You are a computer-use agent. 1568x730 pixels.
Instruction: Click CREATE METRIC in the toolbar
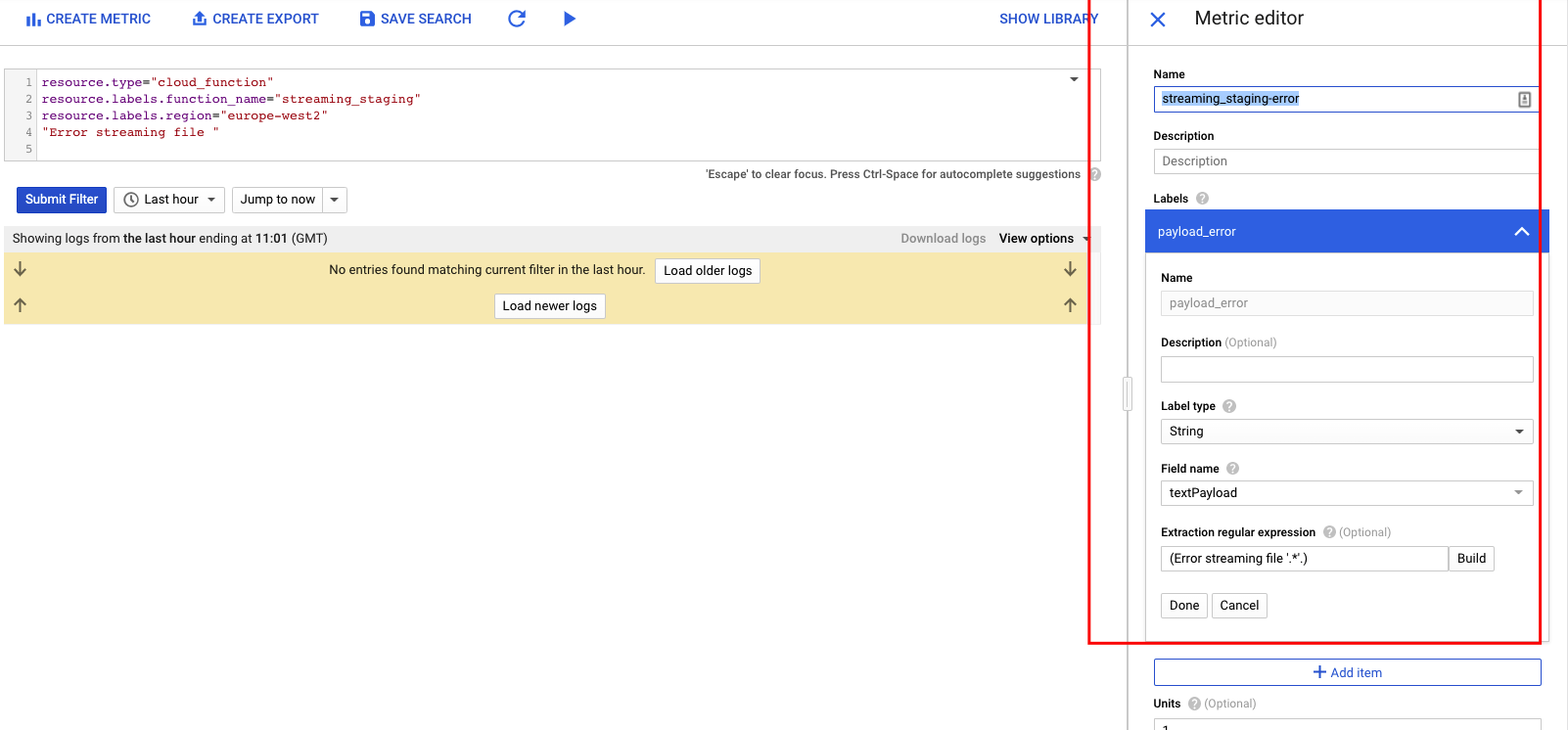[x=88, y=19]
